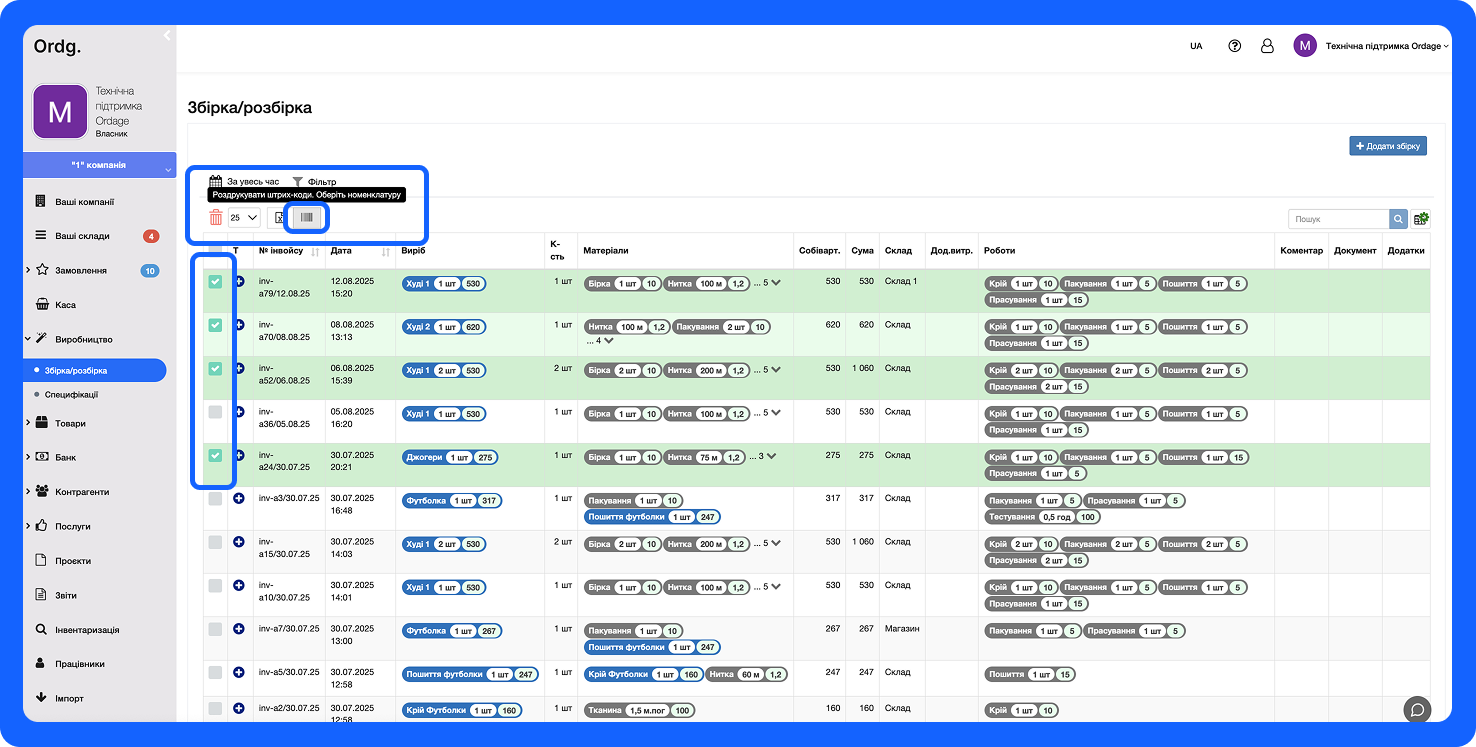The height and width of the screenshot is (747, 1476).
Task: Click the red trash delete icon
Action: (x=216, y=217)
